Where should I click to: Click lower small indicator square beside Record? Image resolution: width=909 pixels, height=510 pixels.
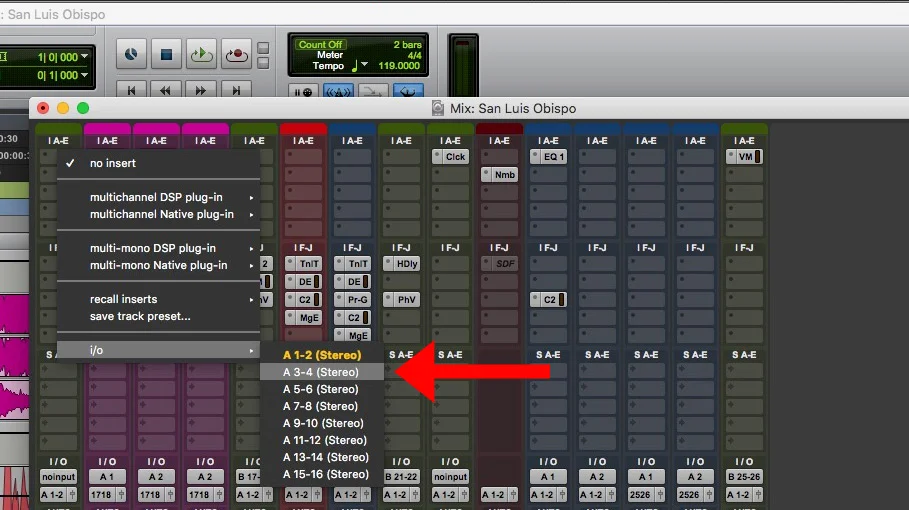tap(263, 63)
